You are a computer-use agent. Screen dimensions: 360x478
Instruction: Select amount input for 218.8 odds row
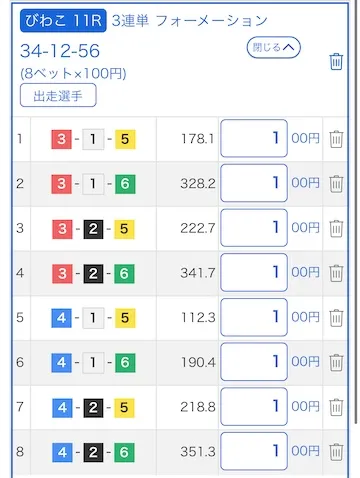tap(254, 406)
